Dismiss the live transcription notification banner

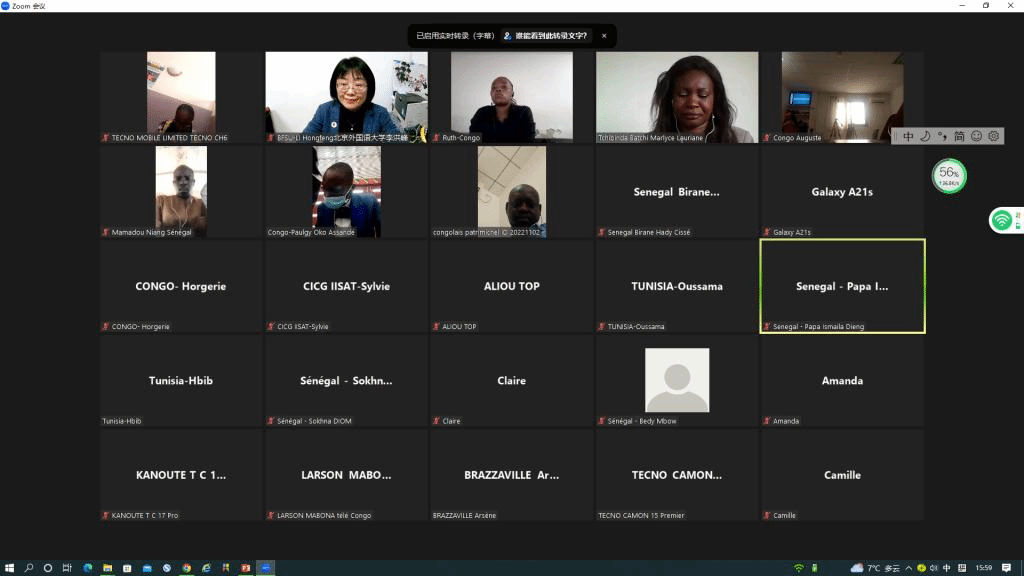point(603,36)
